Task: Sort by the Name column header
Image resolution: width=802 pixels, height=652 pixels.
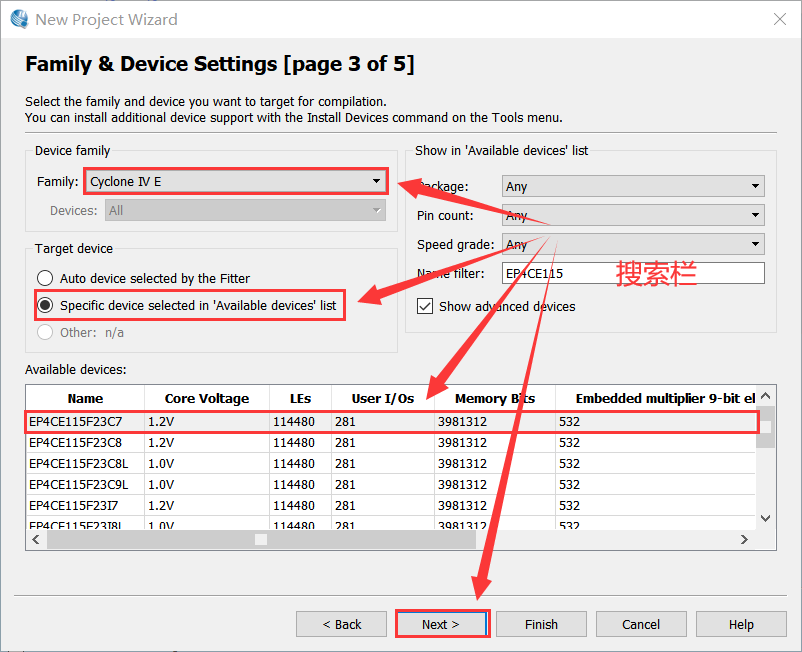Action: pyautogui.click(x=85, y=398)
